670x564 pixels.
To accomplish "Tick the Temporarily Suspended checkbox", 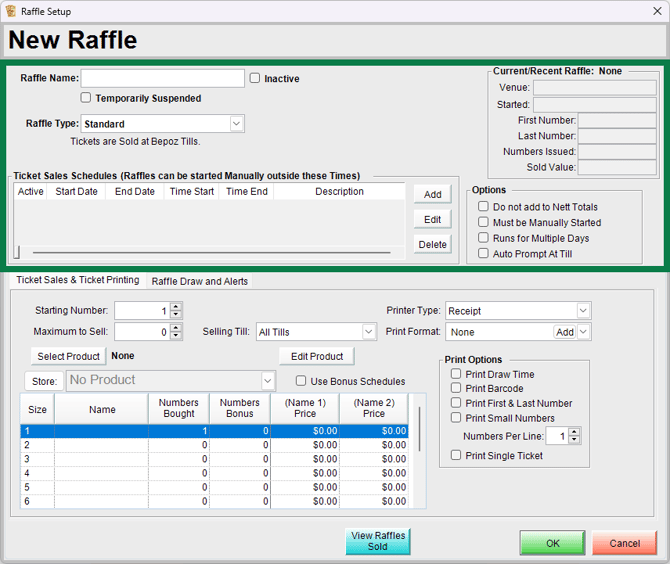I will click(x=86, y=98).
